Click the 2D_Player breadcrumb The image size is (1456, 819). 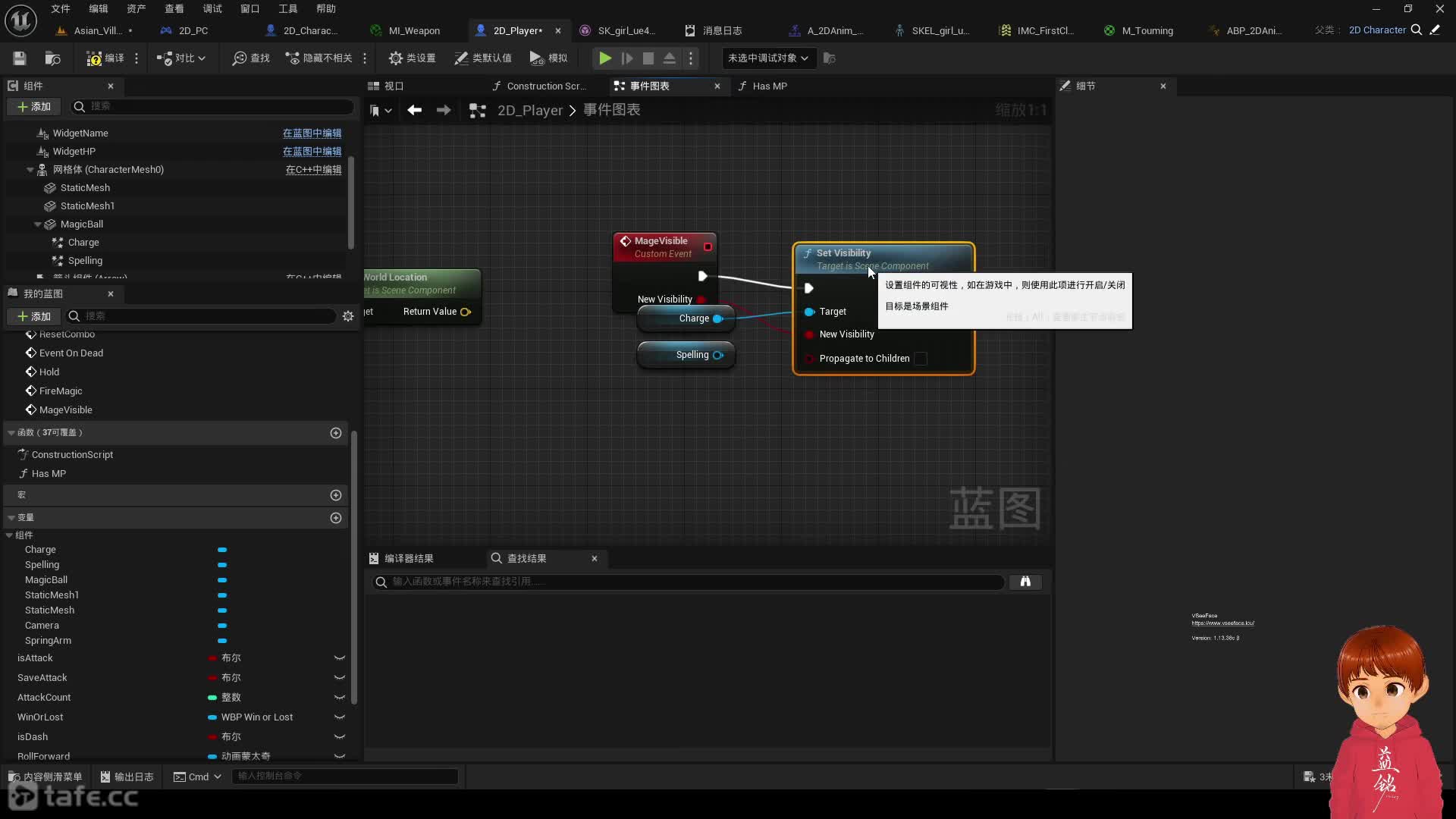(530, 111)
